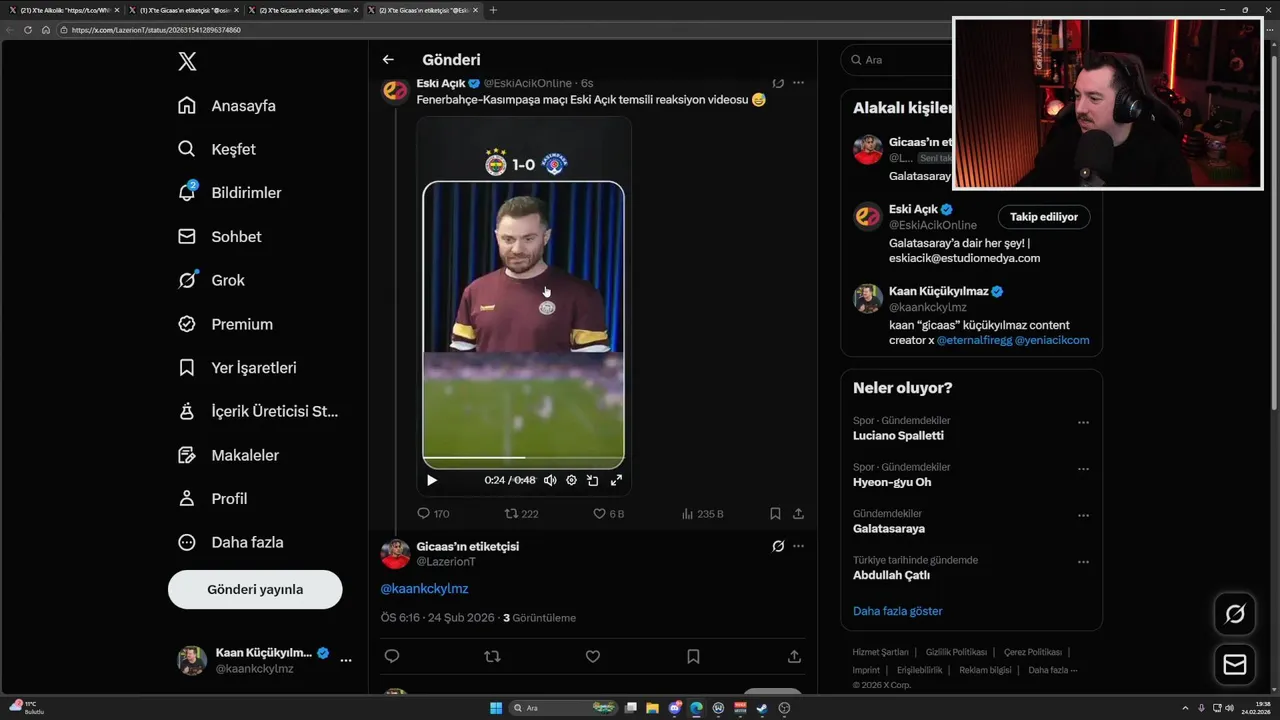Screen dimensions: 1280x720
Task: Like the Eski Açık post
Action: point(608,514)
